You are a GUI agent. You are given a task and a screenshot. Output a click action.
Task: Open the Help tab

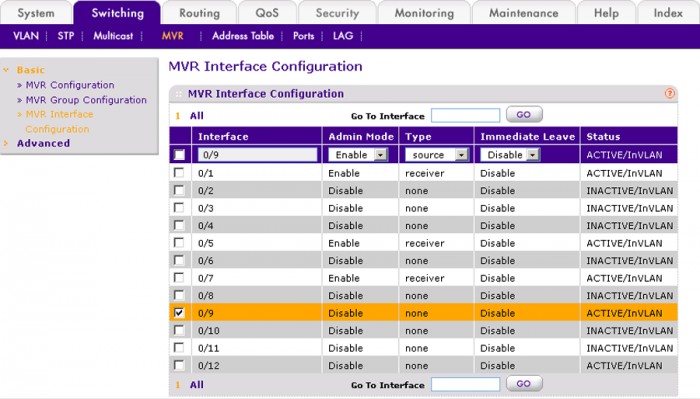pos(606,13)
